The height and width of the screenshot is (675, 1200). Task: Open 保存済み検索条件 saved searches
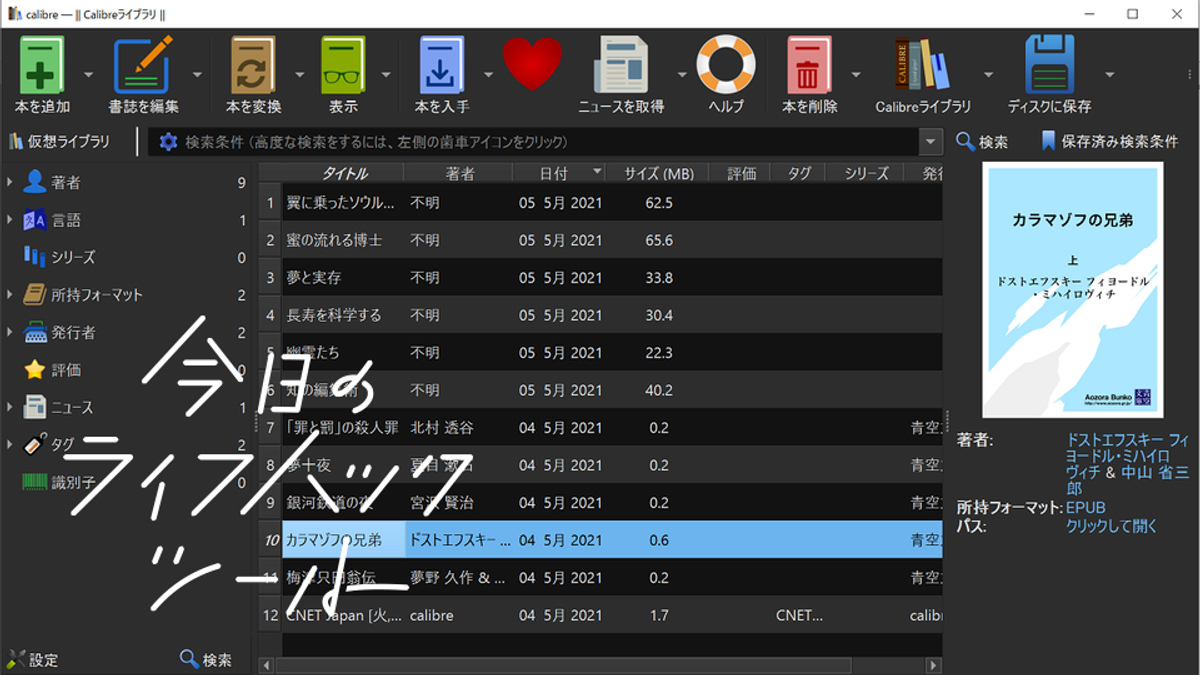(x=1110, y=142)
